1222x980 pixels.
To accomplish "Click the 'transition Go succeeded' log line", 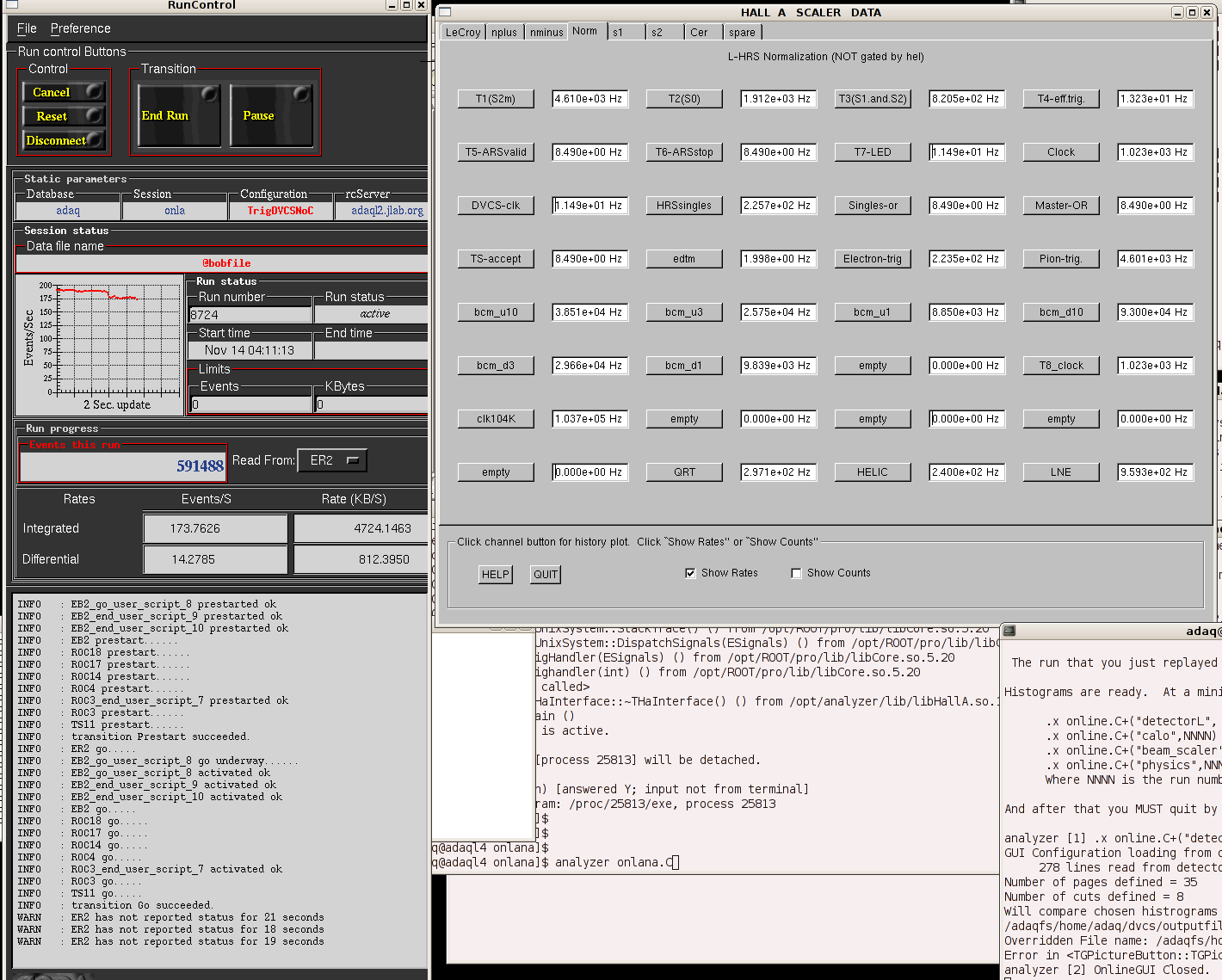I will (141, 905).
